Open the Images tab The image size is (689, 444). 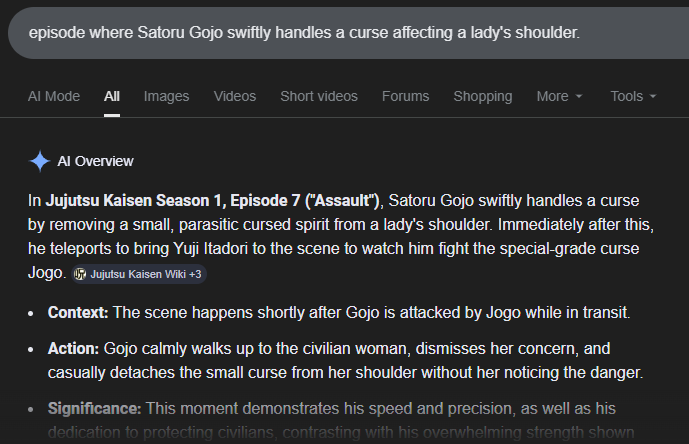tap(166, 97)
